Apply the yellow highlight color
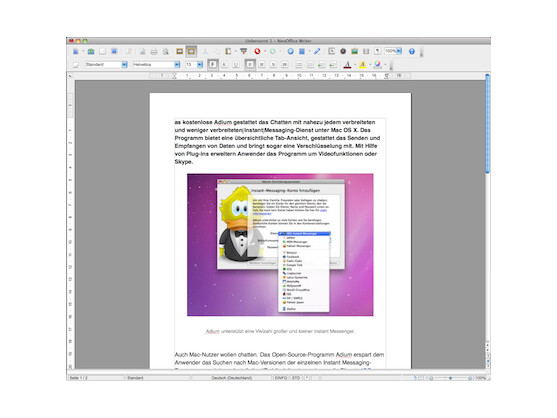Image resolution: width=557 pixels, height=418 pixels. click(362, 65)
